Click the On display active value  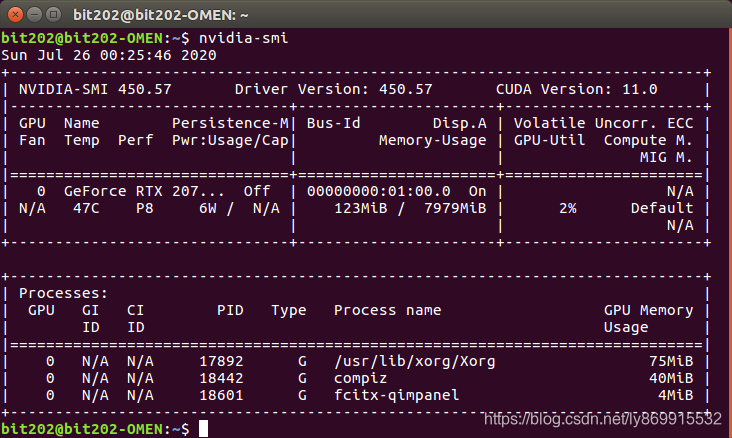click(x=478, y=191)
